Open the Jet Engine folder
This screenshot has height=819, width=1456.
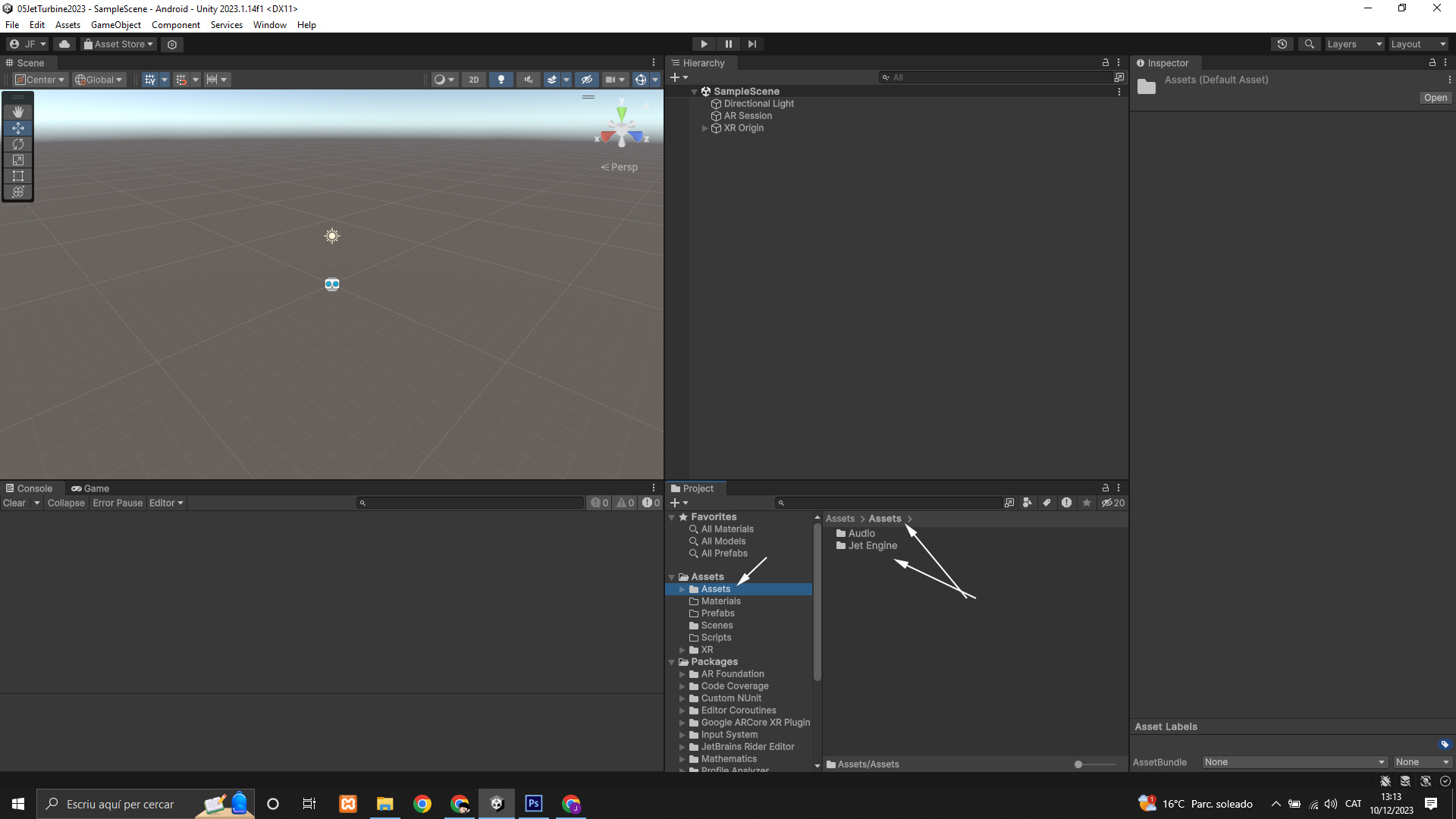coord(872,546)
